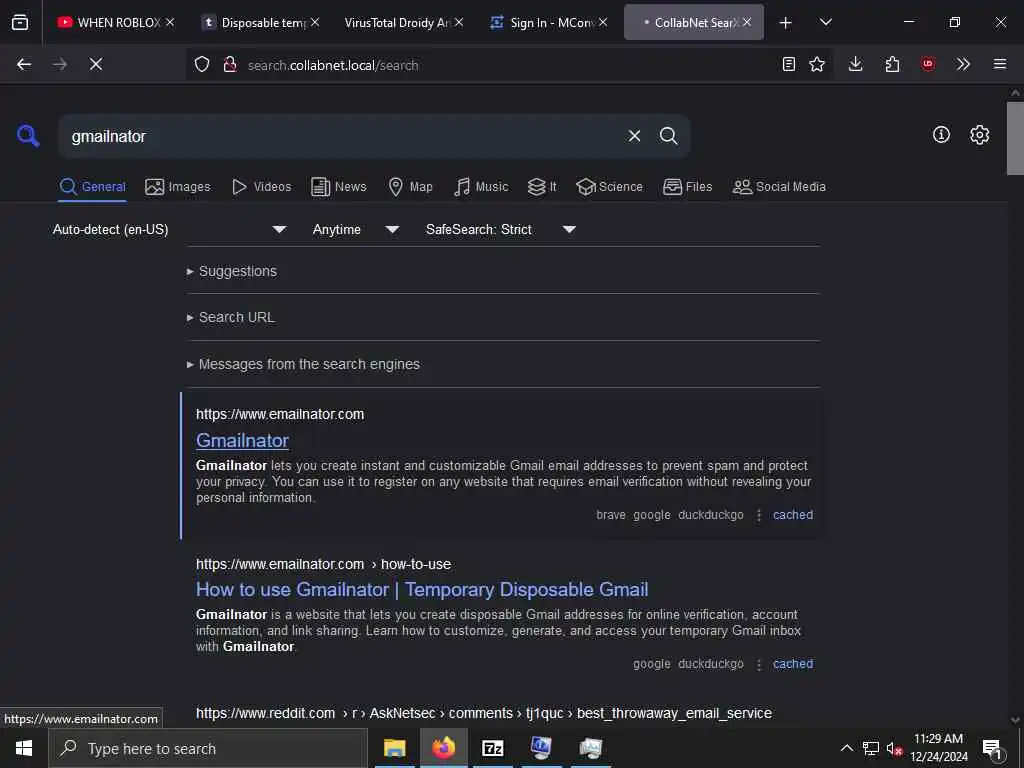Screen dimensions: 1024x768
Task: Switch to Science category
Action: [609, 187]
